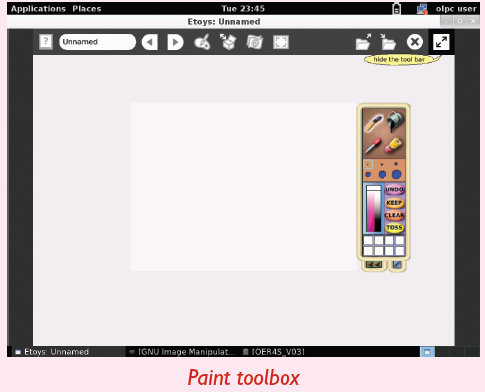Pick the eyedropper color picker tool

coord(373,146)
